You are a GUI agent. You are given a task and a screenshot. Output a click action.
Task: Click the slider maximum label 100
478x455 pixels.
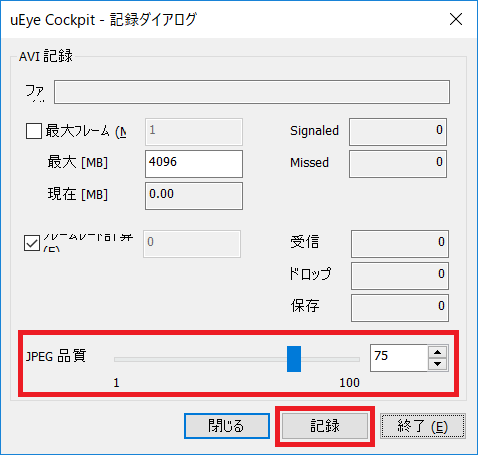tap(349, 383)
